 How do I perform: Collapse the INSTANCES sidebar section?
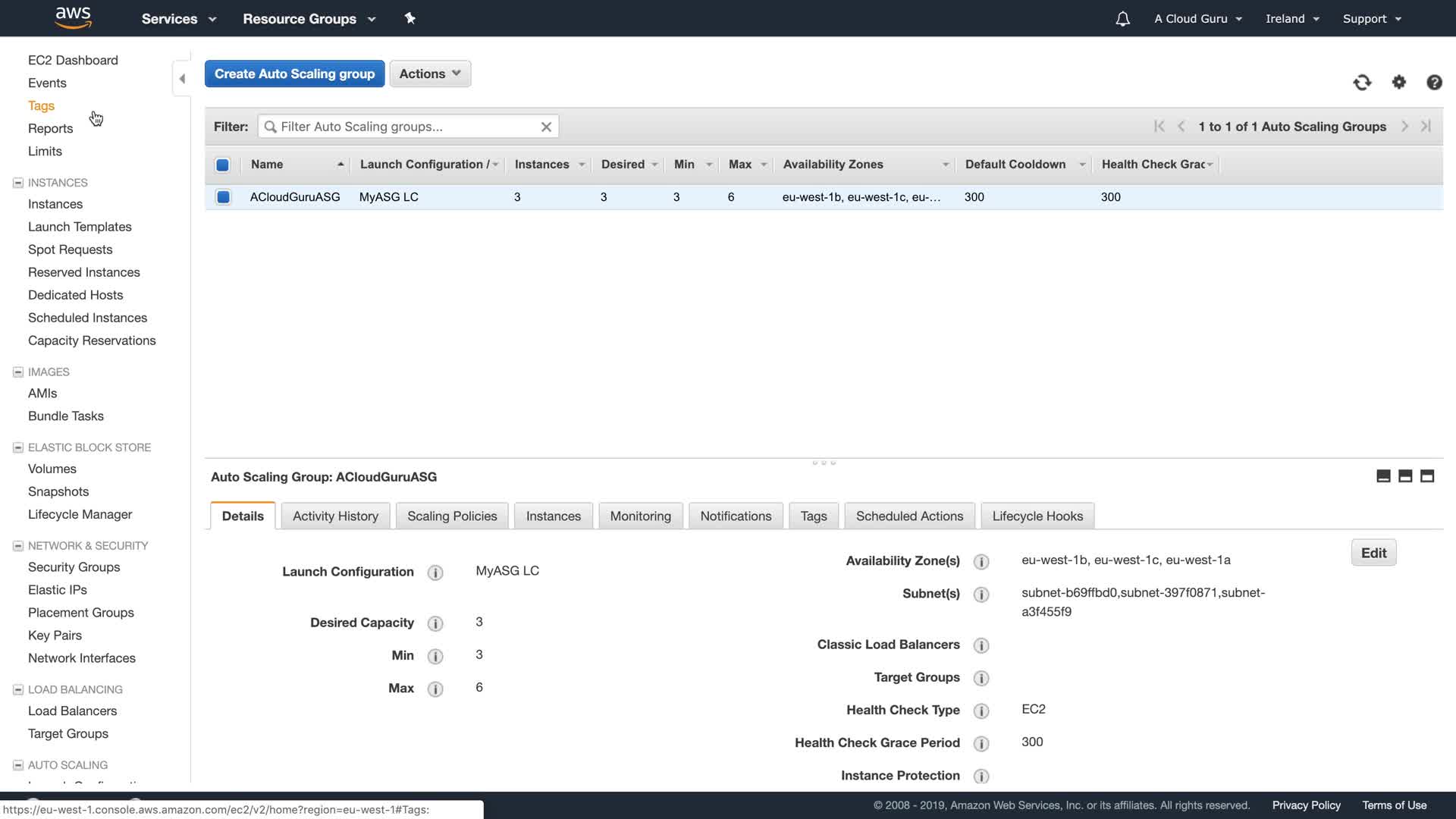click(x=18, y=183)
